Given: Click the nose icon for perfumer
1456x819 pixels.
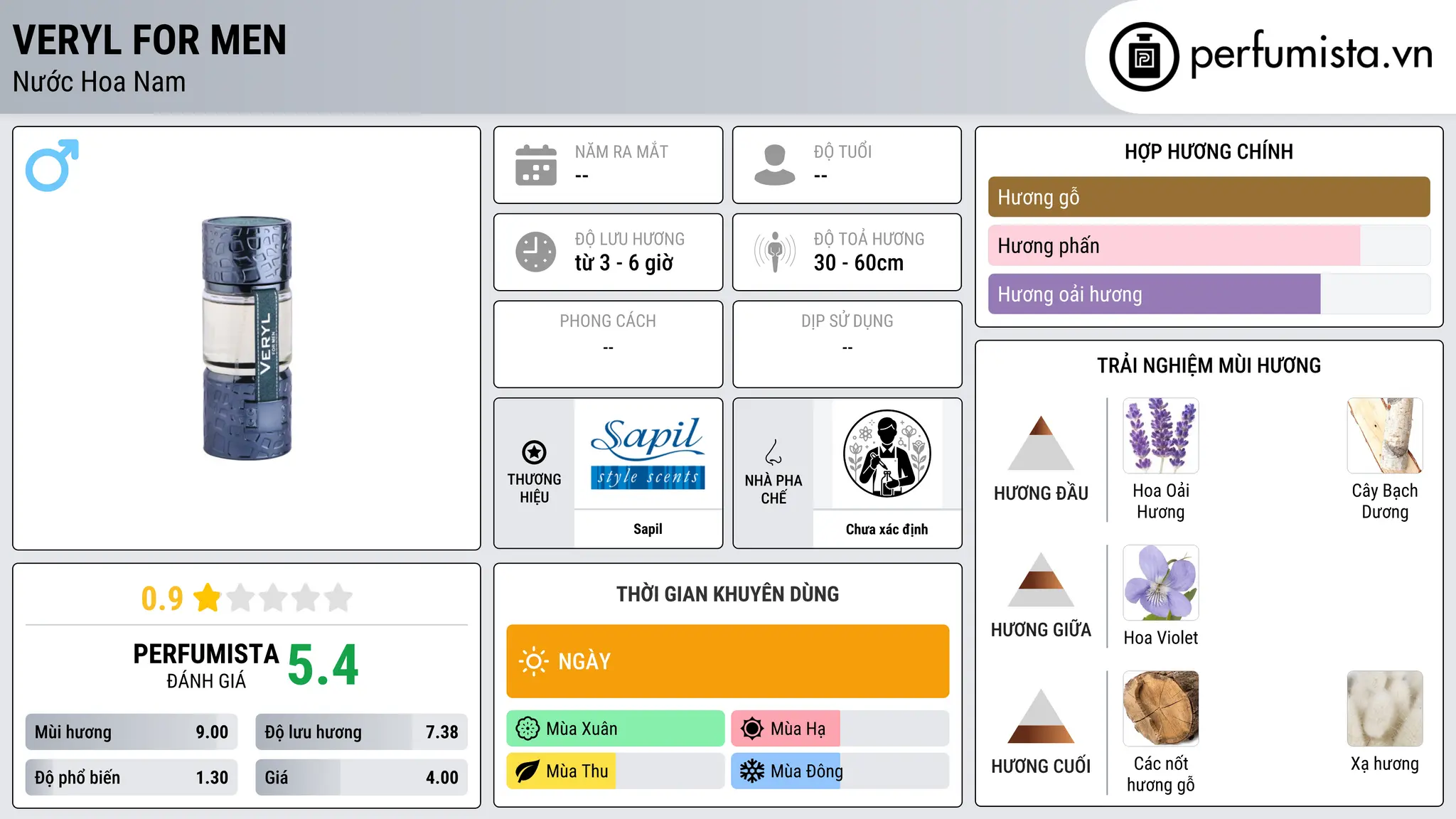Looking at the screenshot, I should pos(773,452).
